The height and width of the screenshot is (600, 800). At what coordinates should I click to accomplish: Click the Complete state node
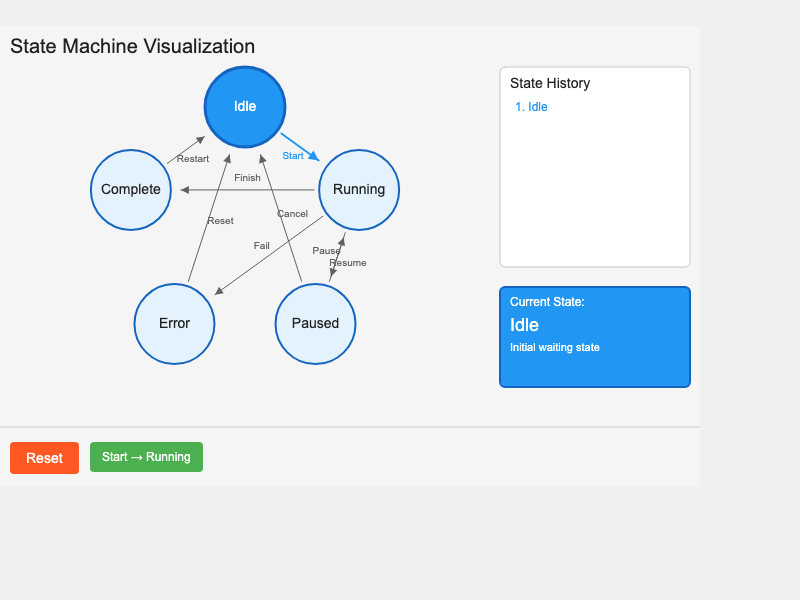131,190
